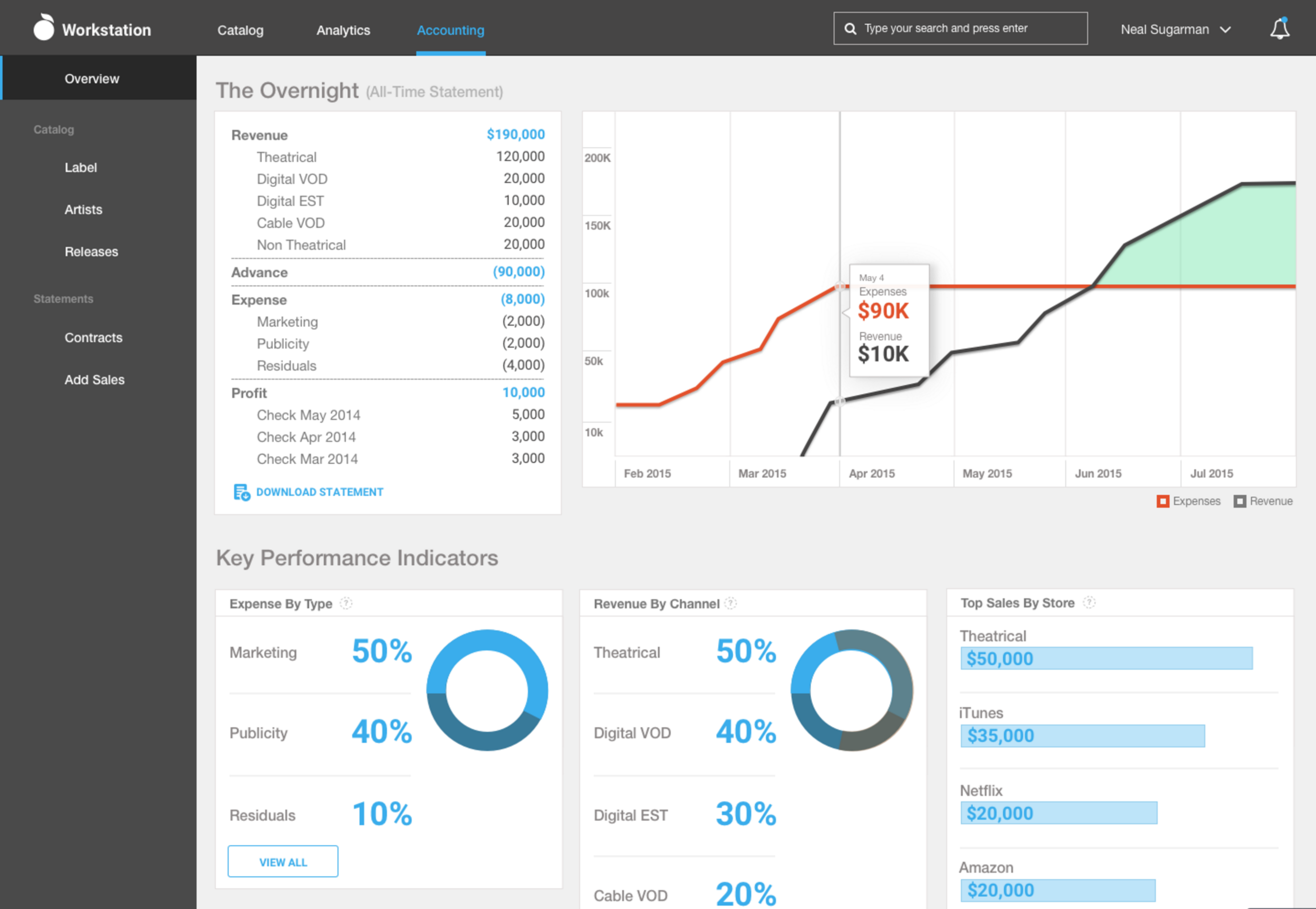
Task: Click the May 4 chart tooltip
Action: click(889, 320)
